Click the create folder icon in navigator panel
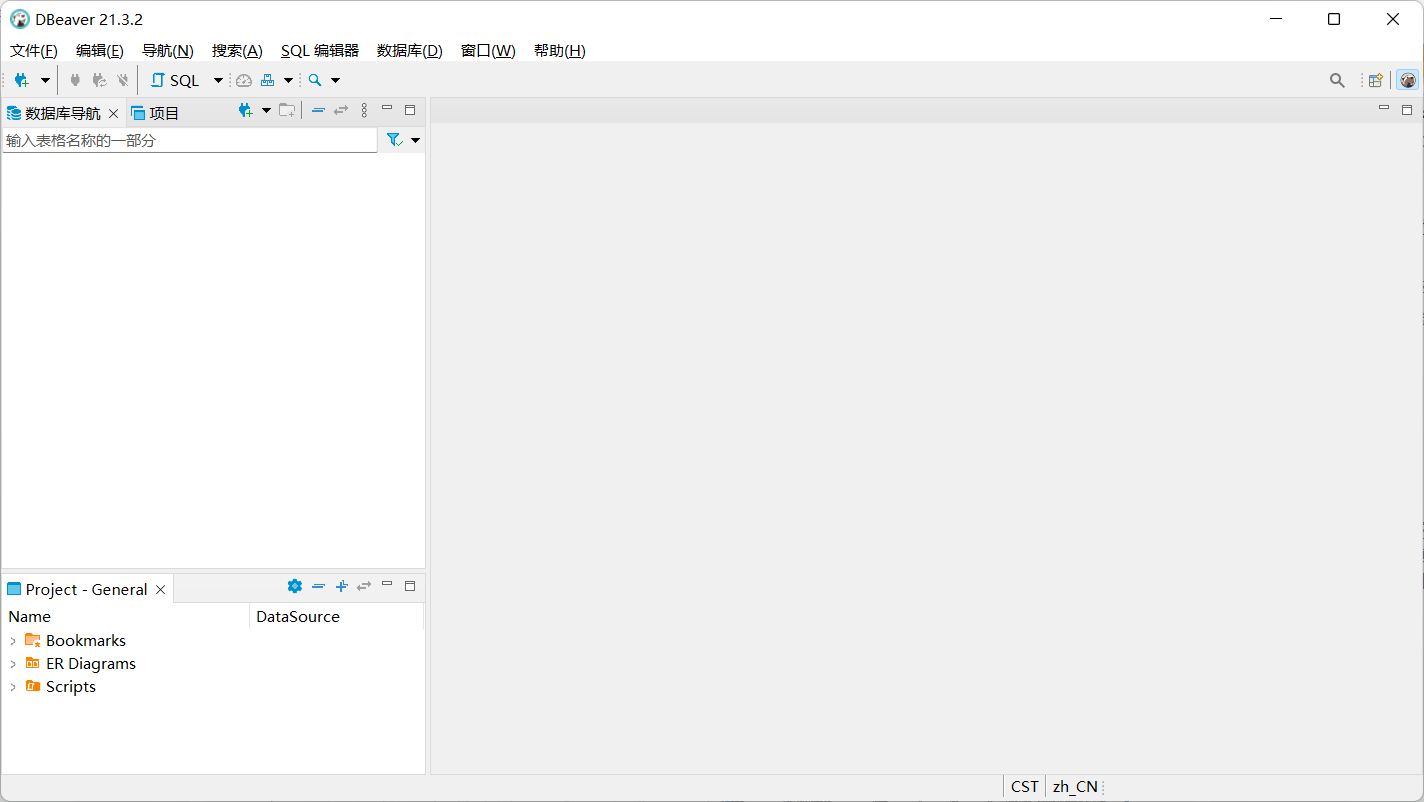Image resolution: width=1424 pixels, height=802 pixels. (x=287, y=111)
